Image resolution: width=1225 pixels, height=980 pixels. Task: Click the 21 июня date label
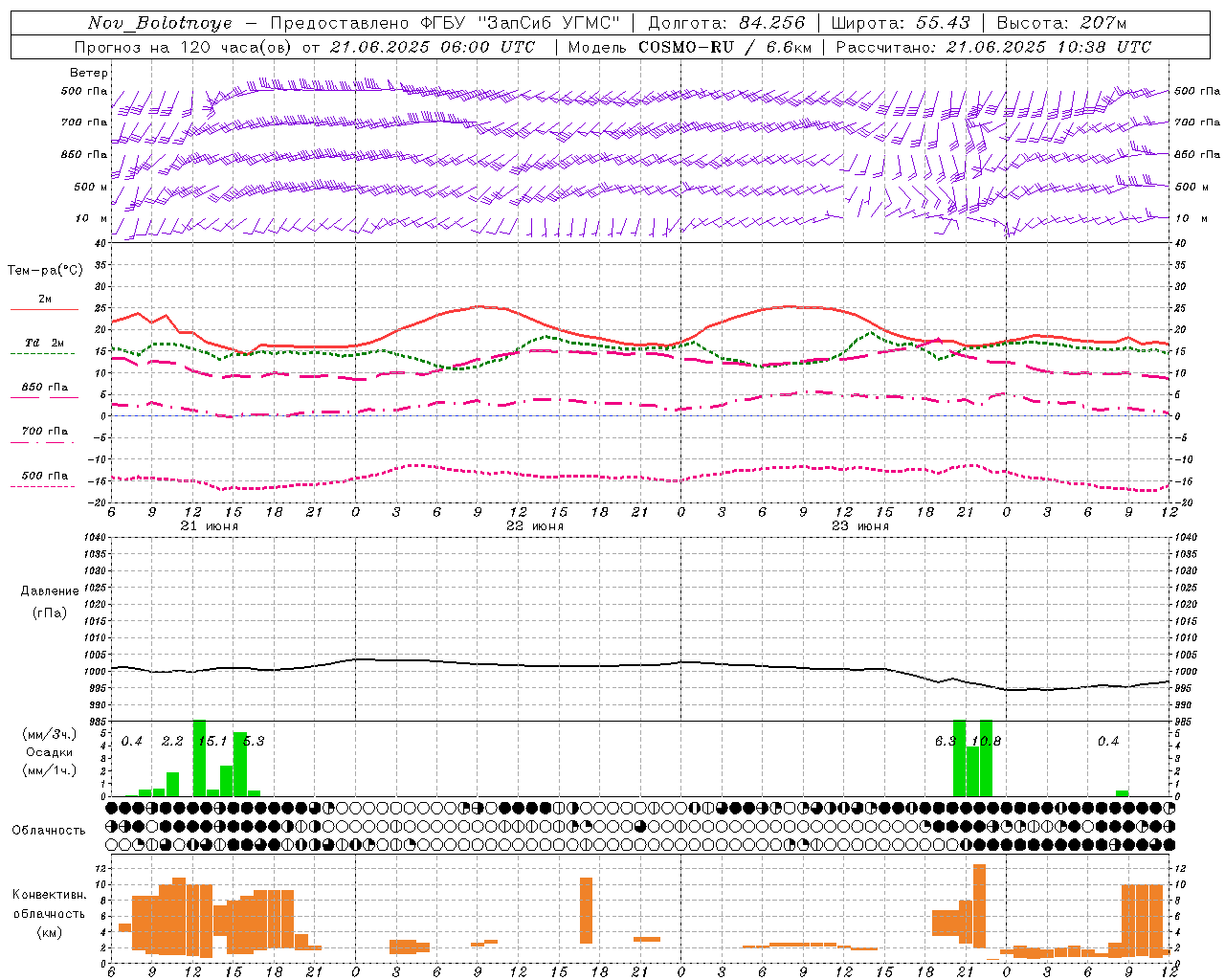[210, 526]
